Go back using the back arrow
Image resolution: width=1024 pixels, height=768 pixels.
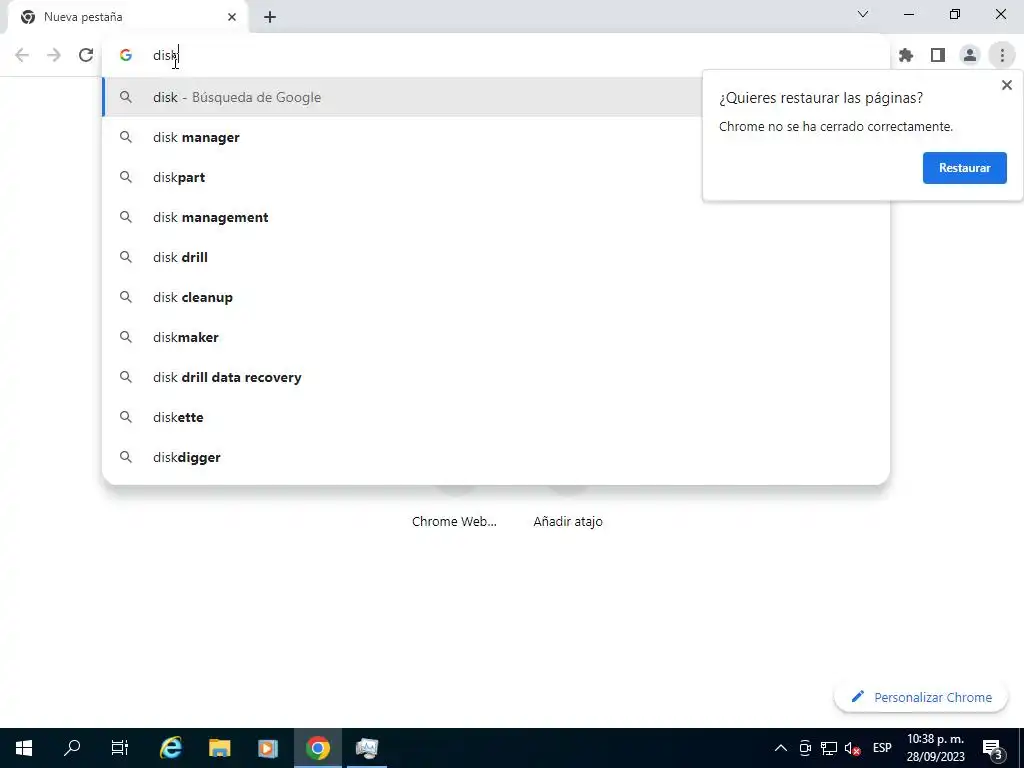coord(22,55)
